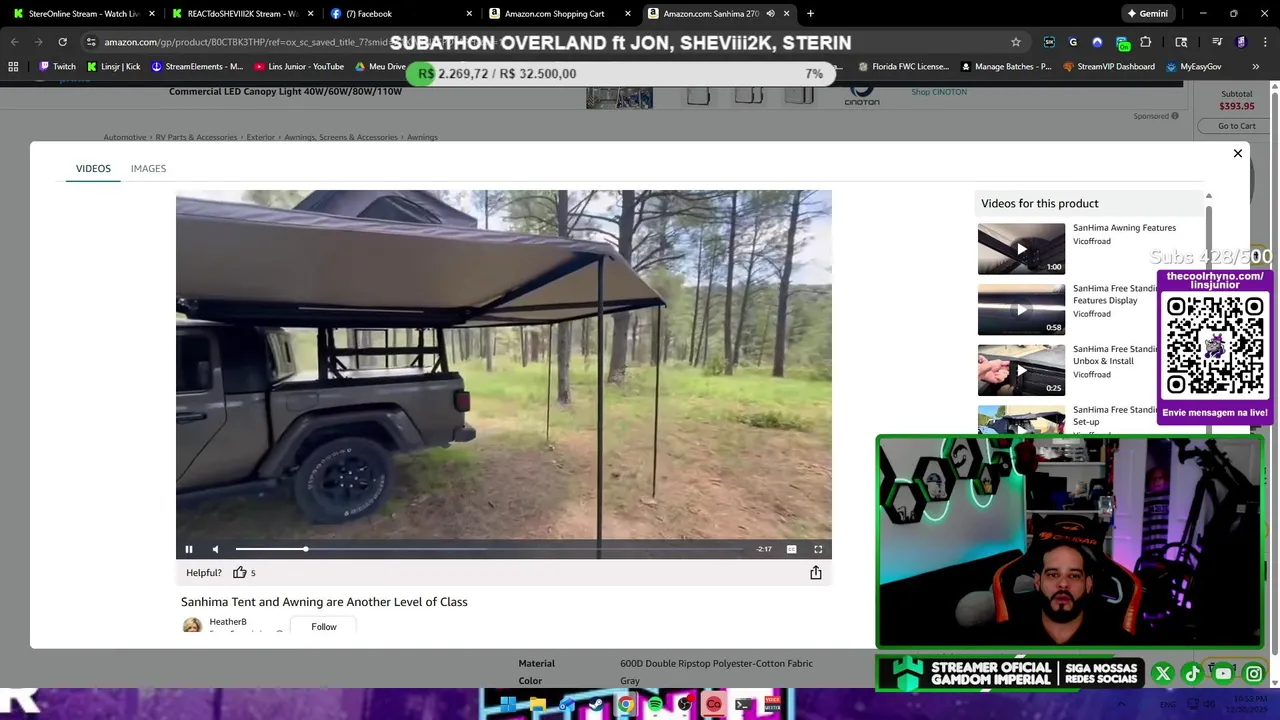1280x720 pixels.
Task: Seek along the video progress bar
Action: pyautogui.click(x=490, y=549)
